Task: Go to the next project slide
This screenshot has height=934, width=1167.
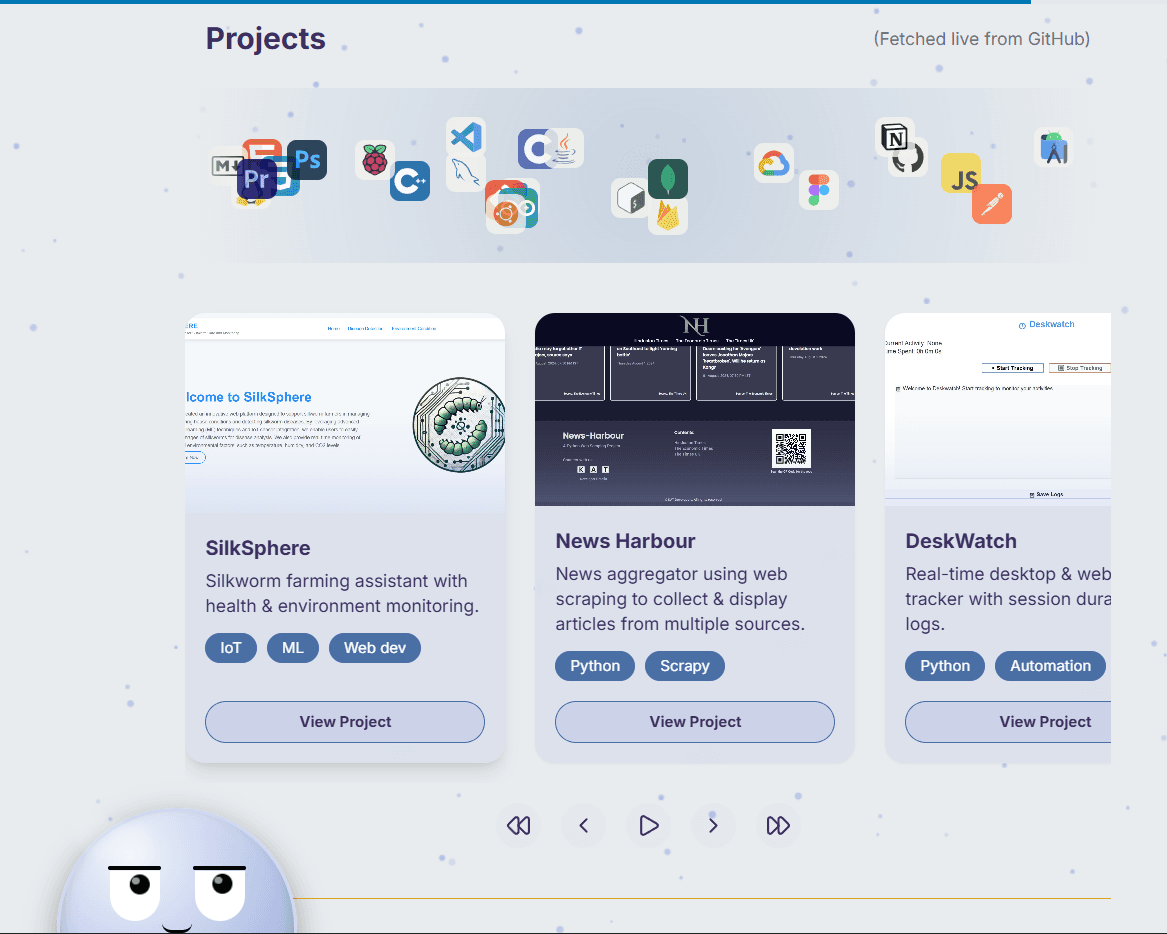Action: pos(713,826)
